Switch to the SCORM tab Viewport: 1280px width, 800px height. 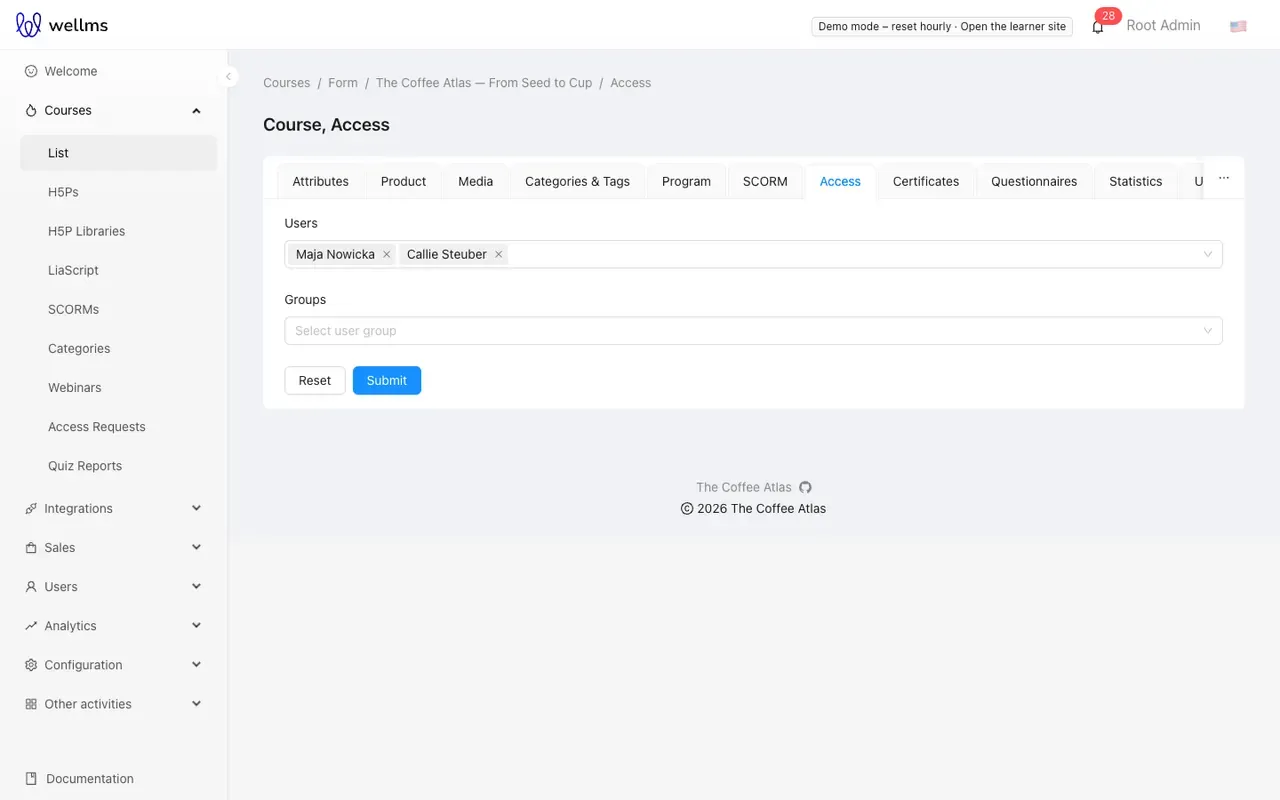coord(765,181)
